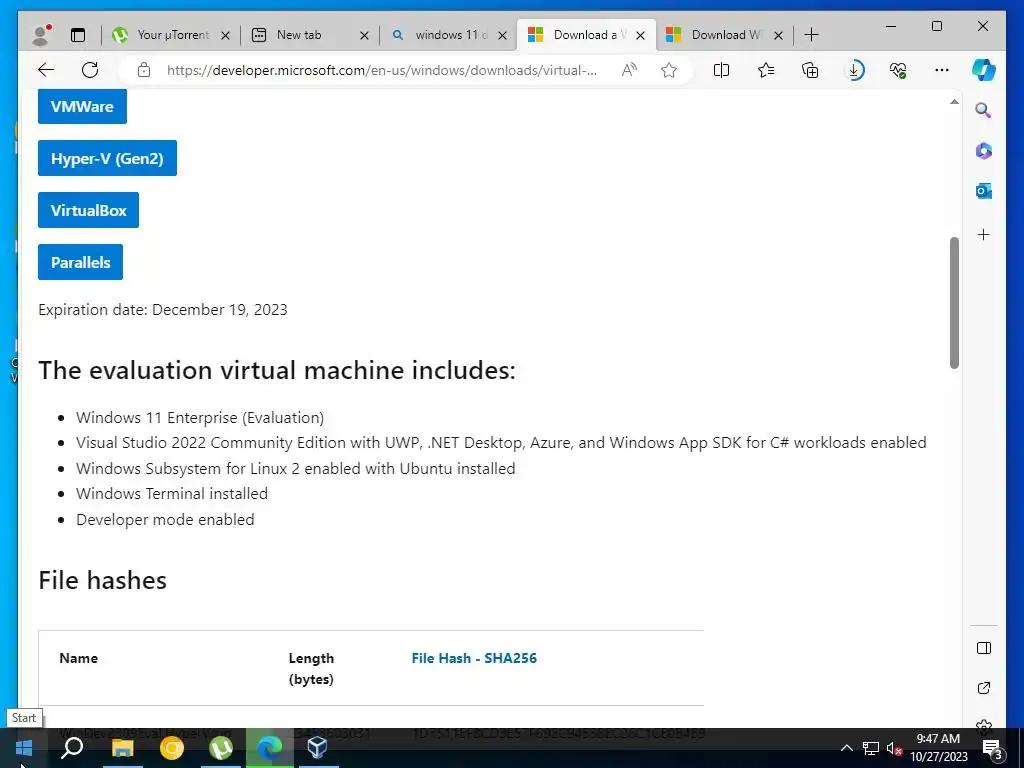Image resolution: width=1024 pixels, height=768 pixels.
Task: Open the tab actions menu icon
Action: [x=78, y=35]
